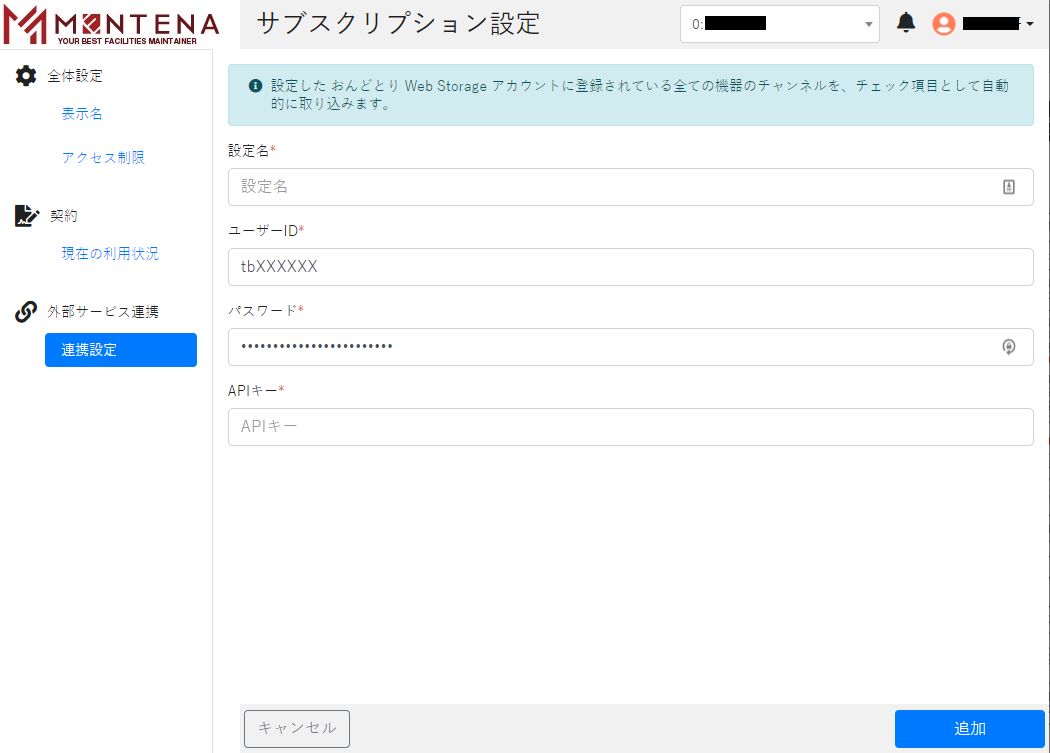
Task: Focus the 設定名 text field
Action: click(610, 187)
